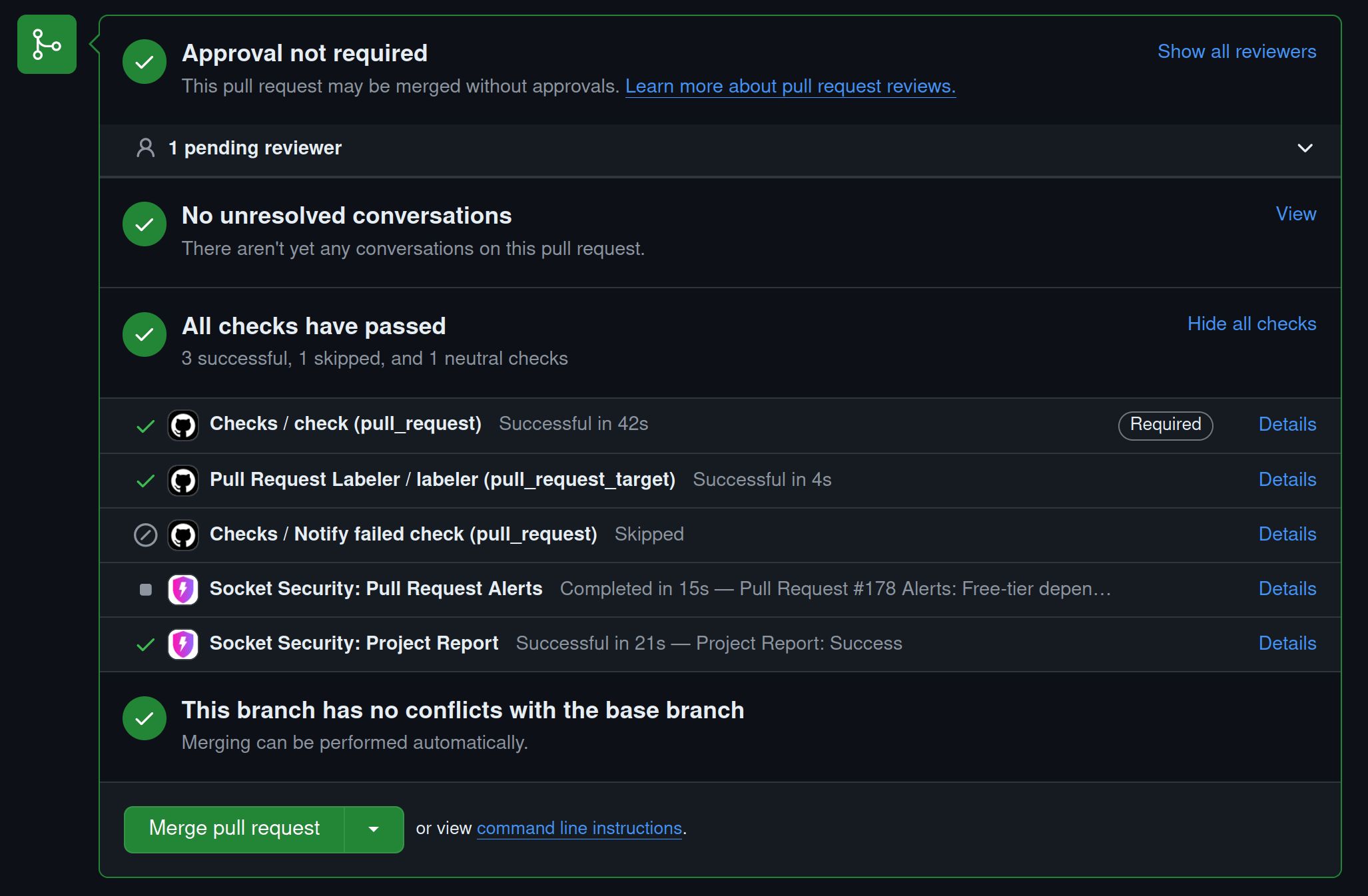
Task: Open Details for Socket Security Project Report
Action: [x=1287, y=644]
